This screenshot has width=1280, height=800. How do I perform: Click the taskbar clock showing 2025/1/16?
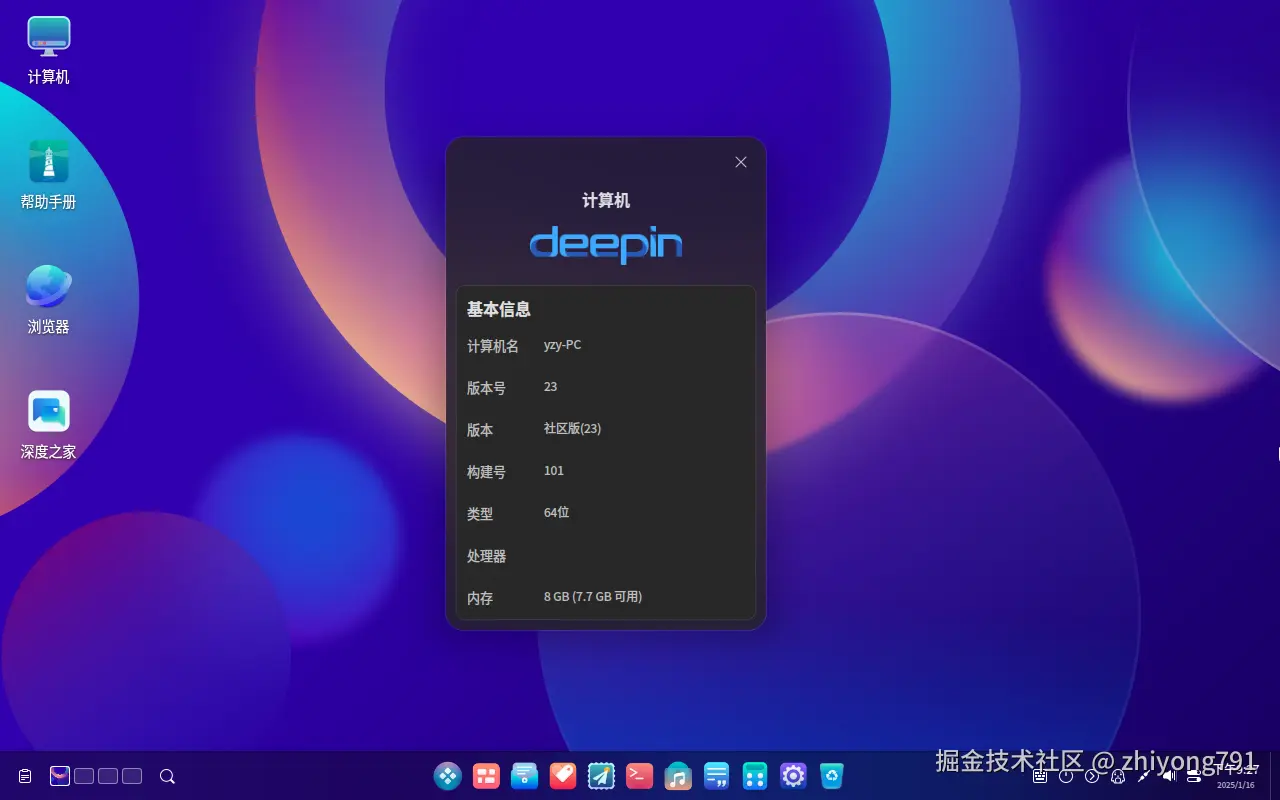1236,776
